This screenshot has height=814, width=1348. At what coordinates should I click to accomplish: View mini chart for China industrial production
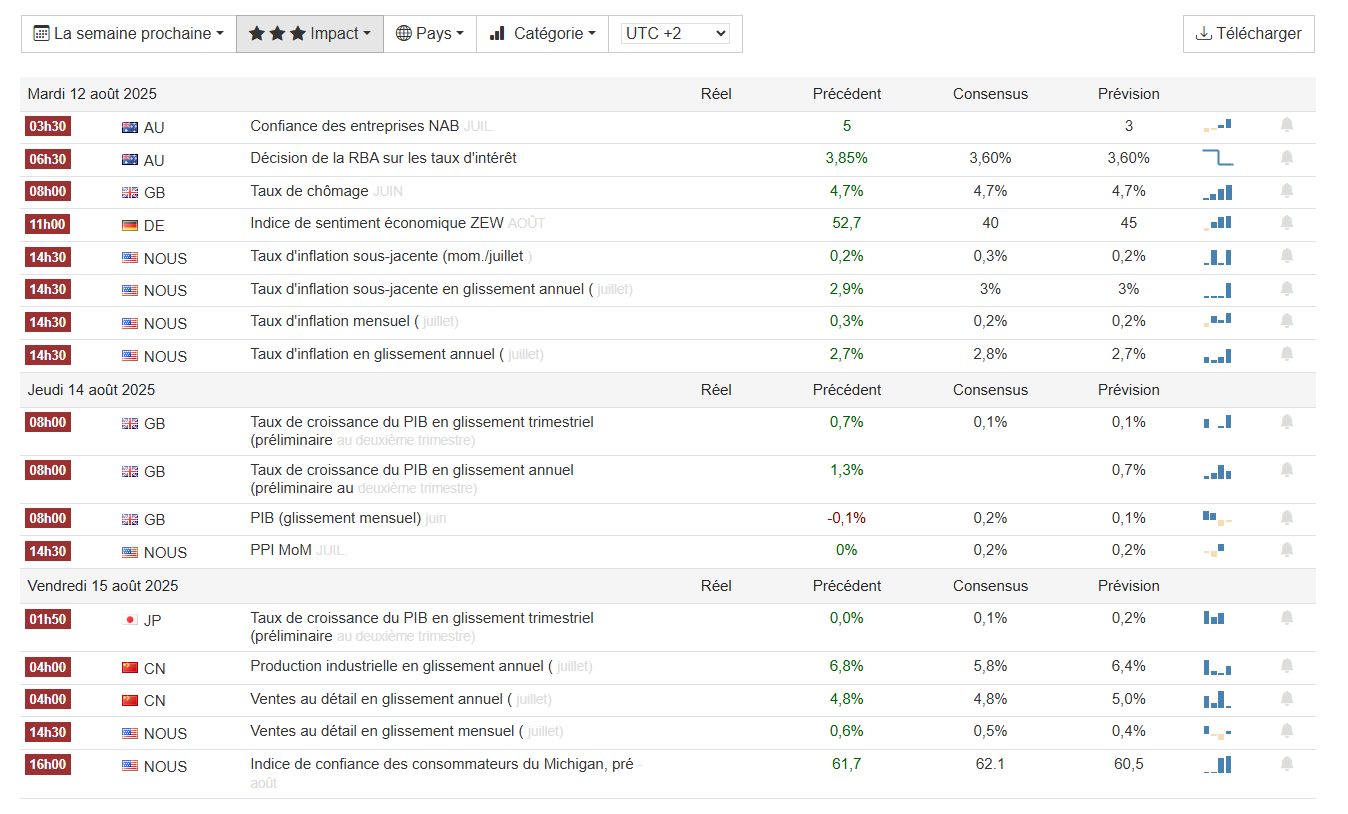(1217, 667)
